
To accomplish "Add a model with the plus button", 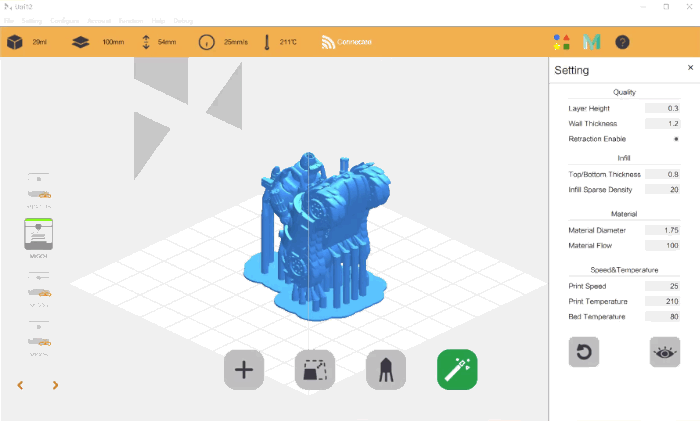I will (x=244, y=370).
